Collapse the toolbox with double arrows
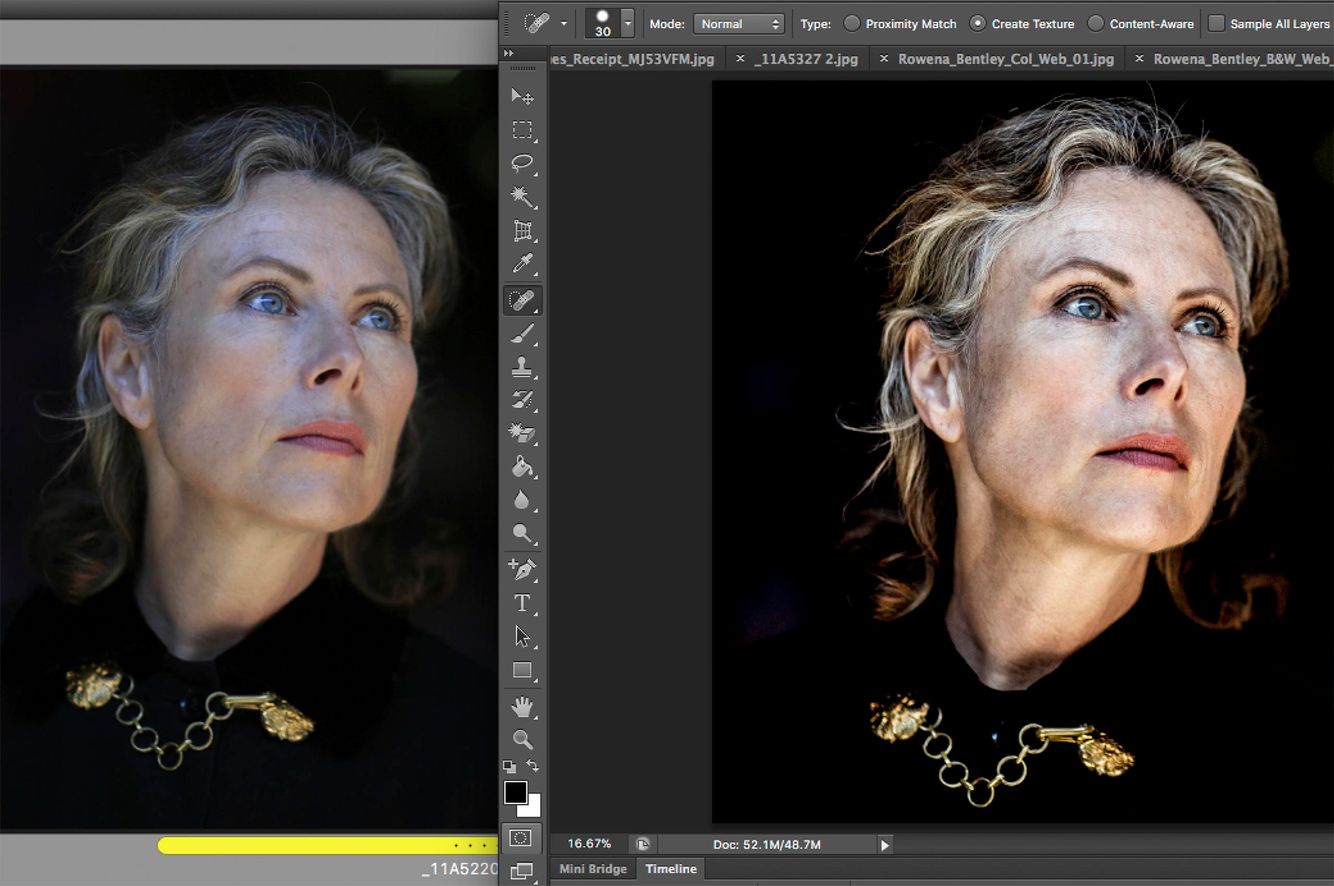This screenshot has height=886, width=1334. tap(509, 53)
